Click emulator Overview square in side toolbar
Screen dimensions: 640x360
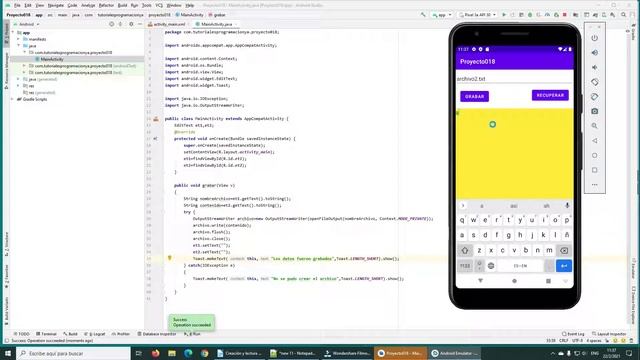[x=595, y=170]
